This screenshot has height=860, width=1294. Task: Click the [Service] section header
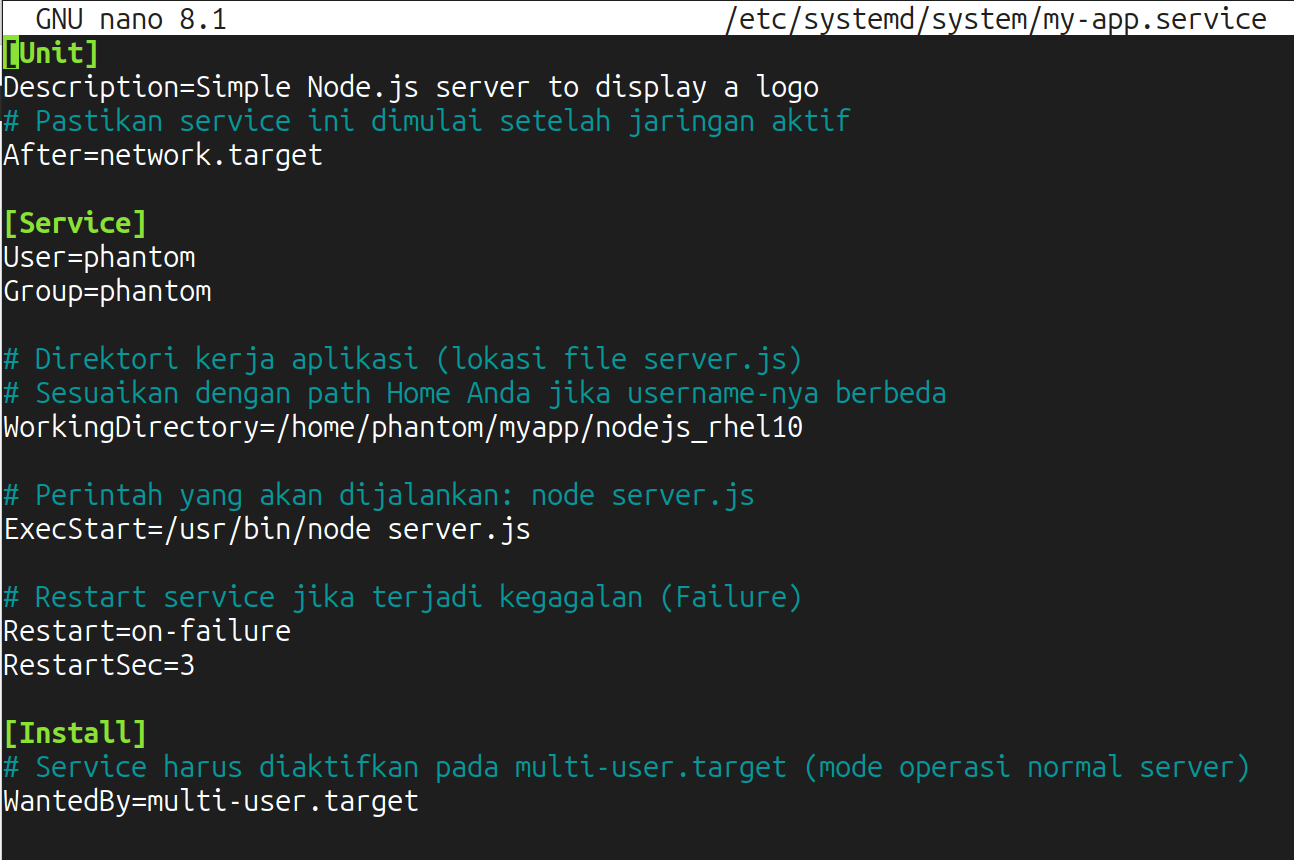[x=75, y=223]
